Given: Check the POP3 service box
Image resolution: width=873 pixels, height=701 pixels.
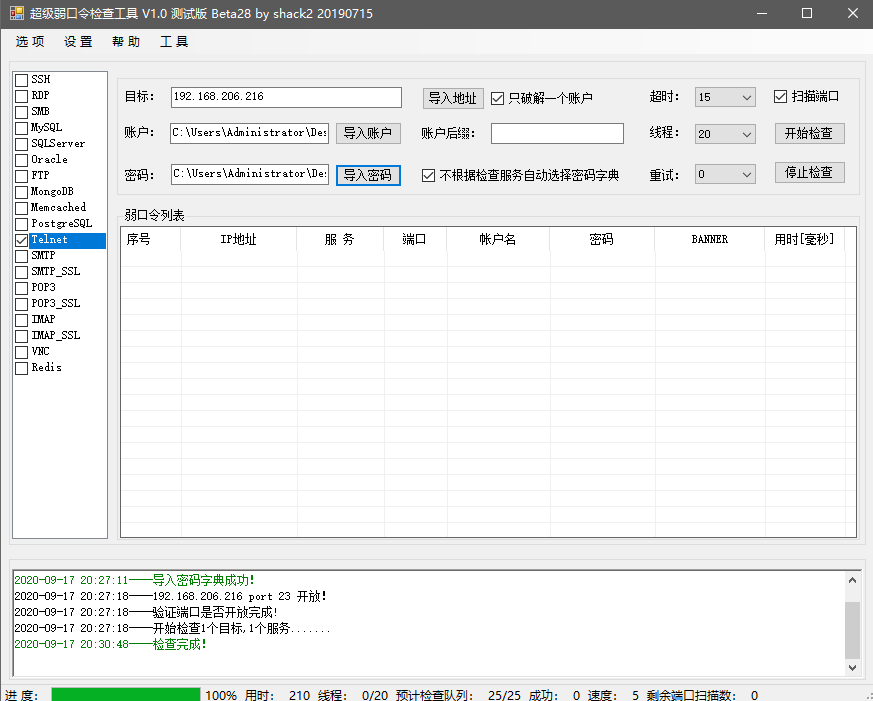Looking at the screenshot, I should pyautogui.click(x=21, y=288).
